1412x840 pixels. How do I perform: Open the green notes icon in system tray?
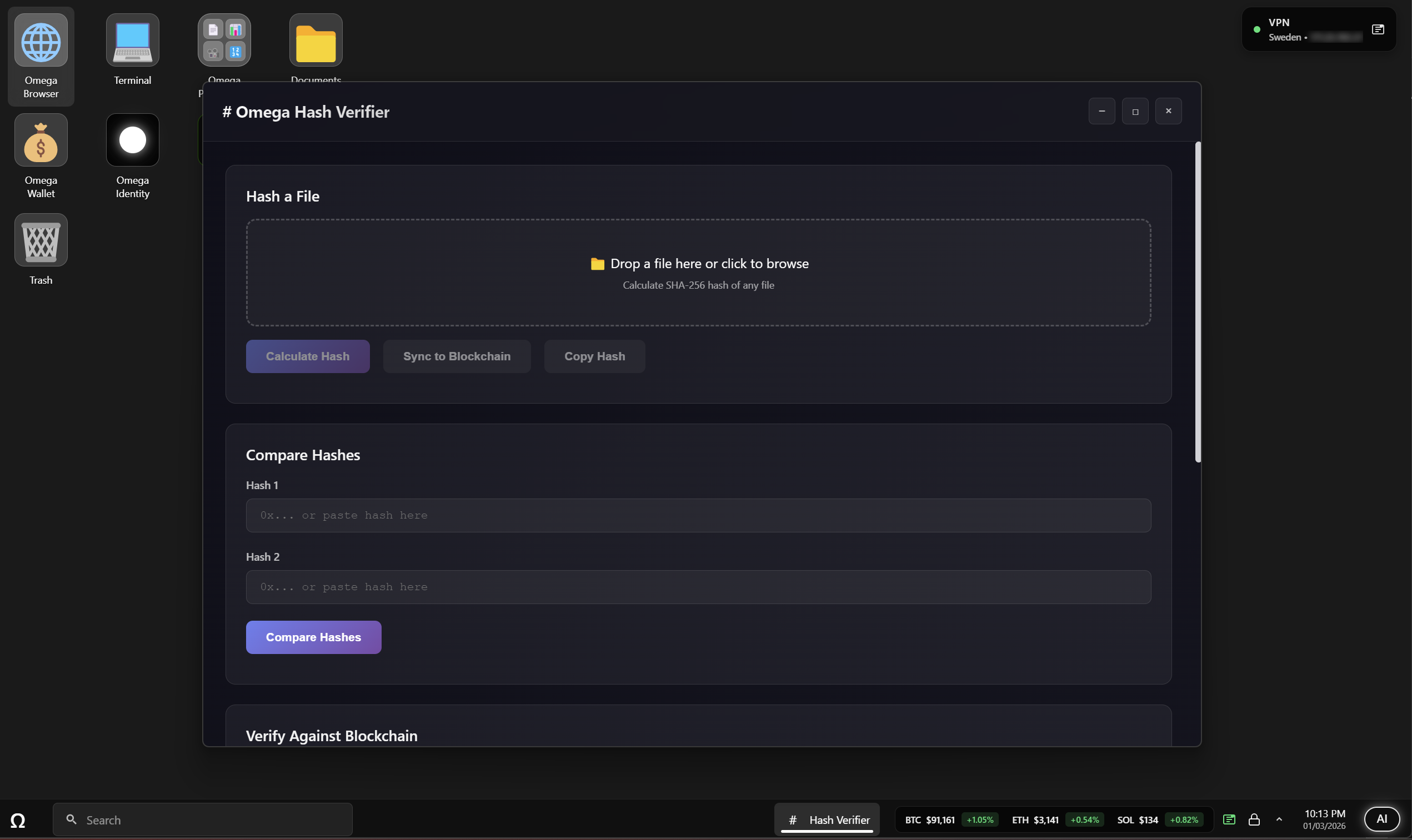click(x=1230, y=819)
